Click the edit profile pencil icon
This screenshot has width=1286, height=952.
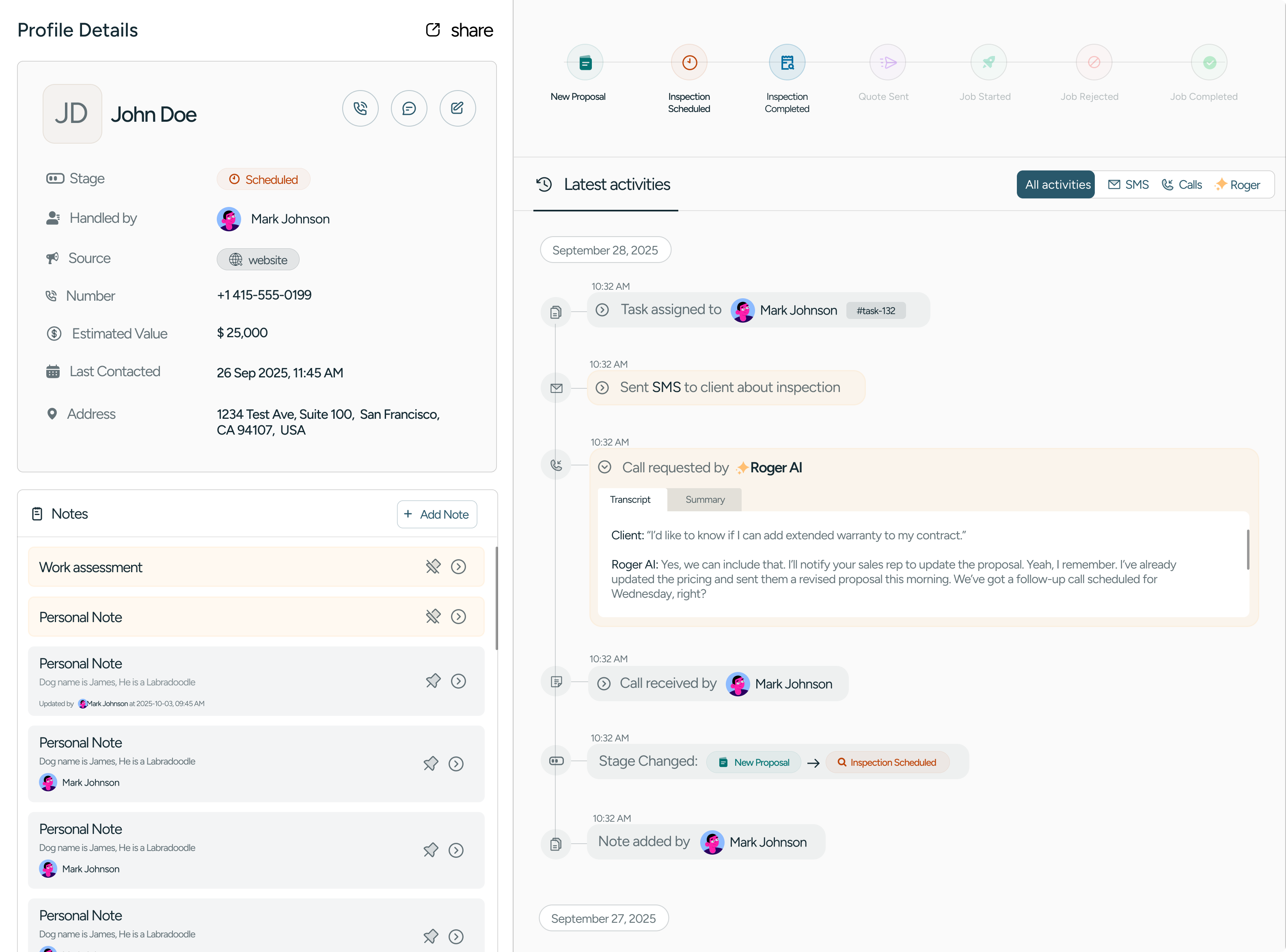pos(457,108)
